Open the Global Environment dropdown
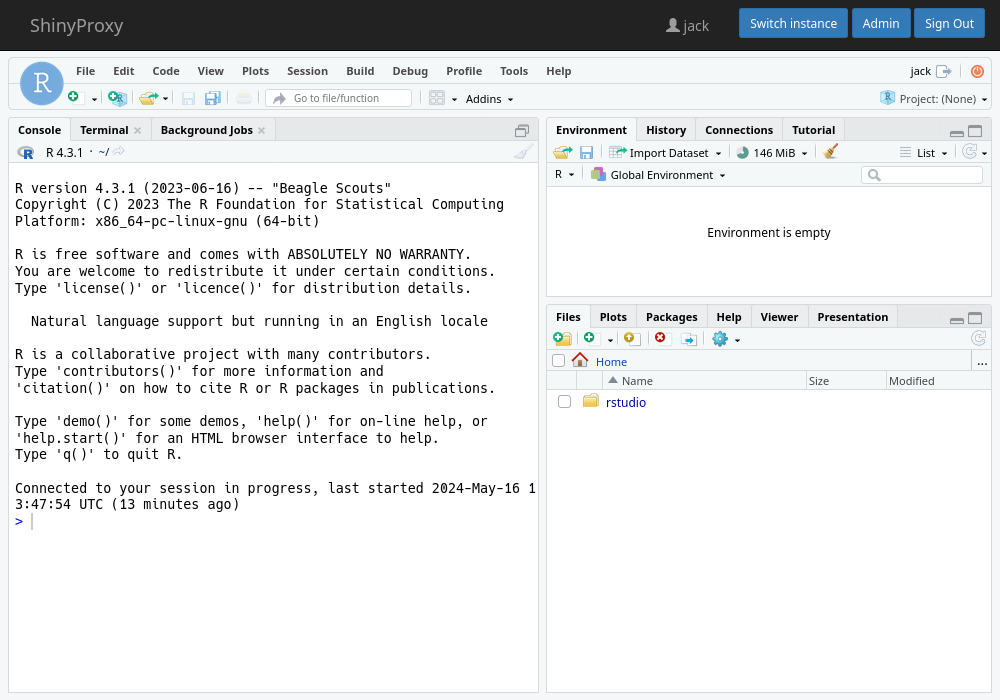 pos(658,175)
